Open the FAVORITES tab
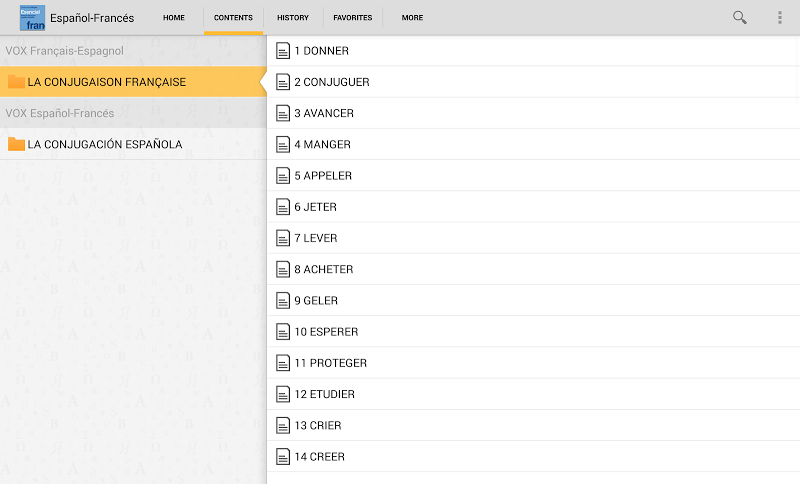 353,17
